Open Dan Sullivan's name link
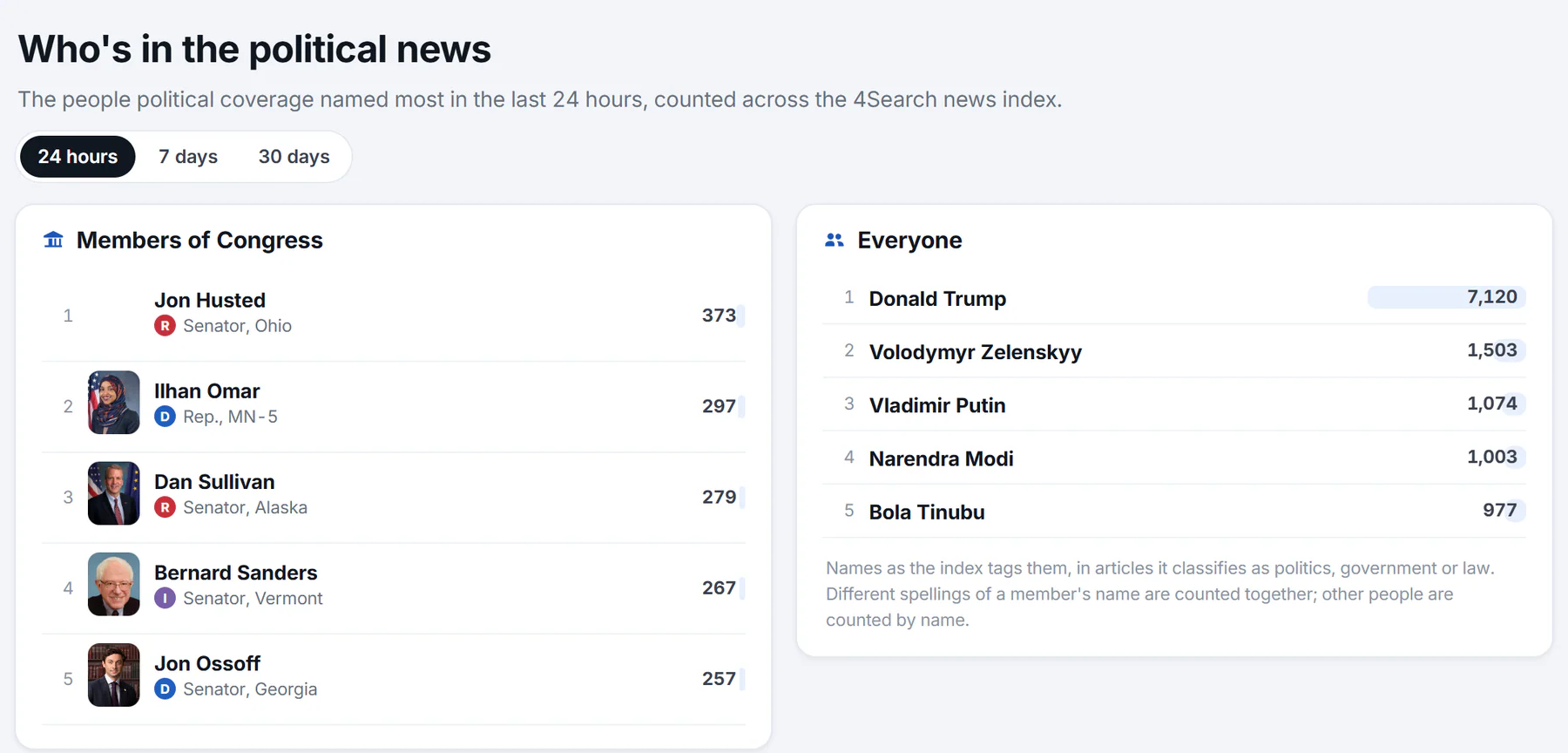Screen dimensions: 1568x753 214,482
